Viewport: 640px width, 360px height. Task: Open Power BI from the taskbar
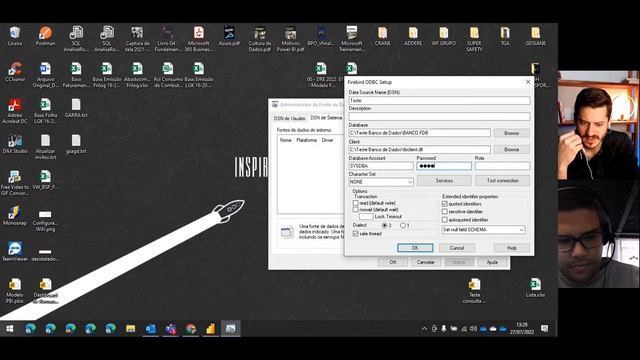pyautogui.click(x=211, y=329)
